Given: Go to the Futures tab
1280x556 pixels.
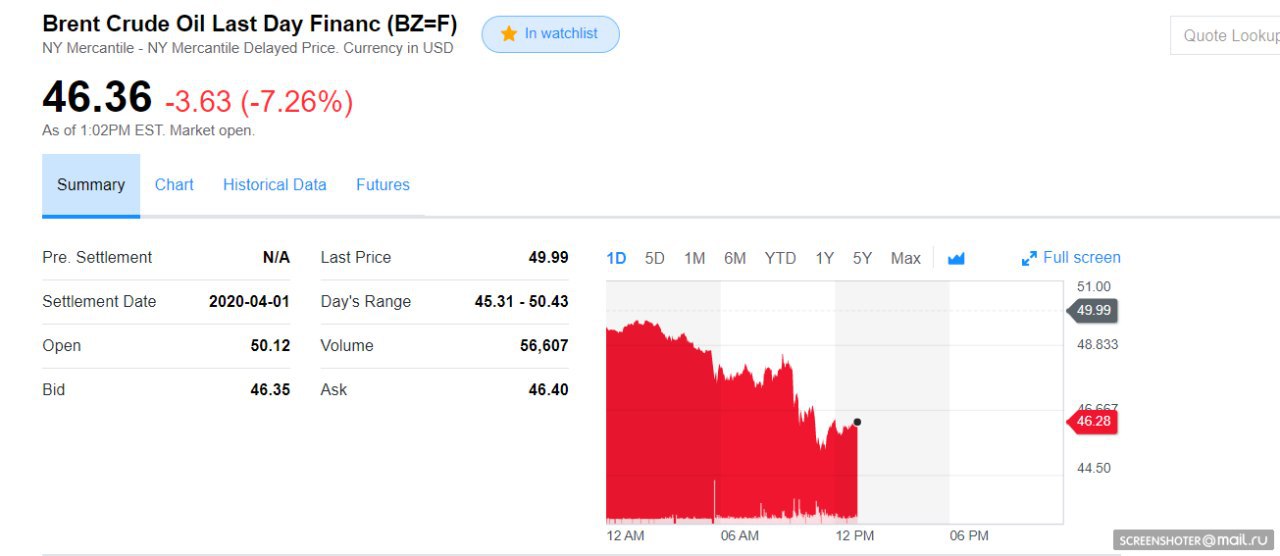Looking at the screenshot, I should pos(383,185).
